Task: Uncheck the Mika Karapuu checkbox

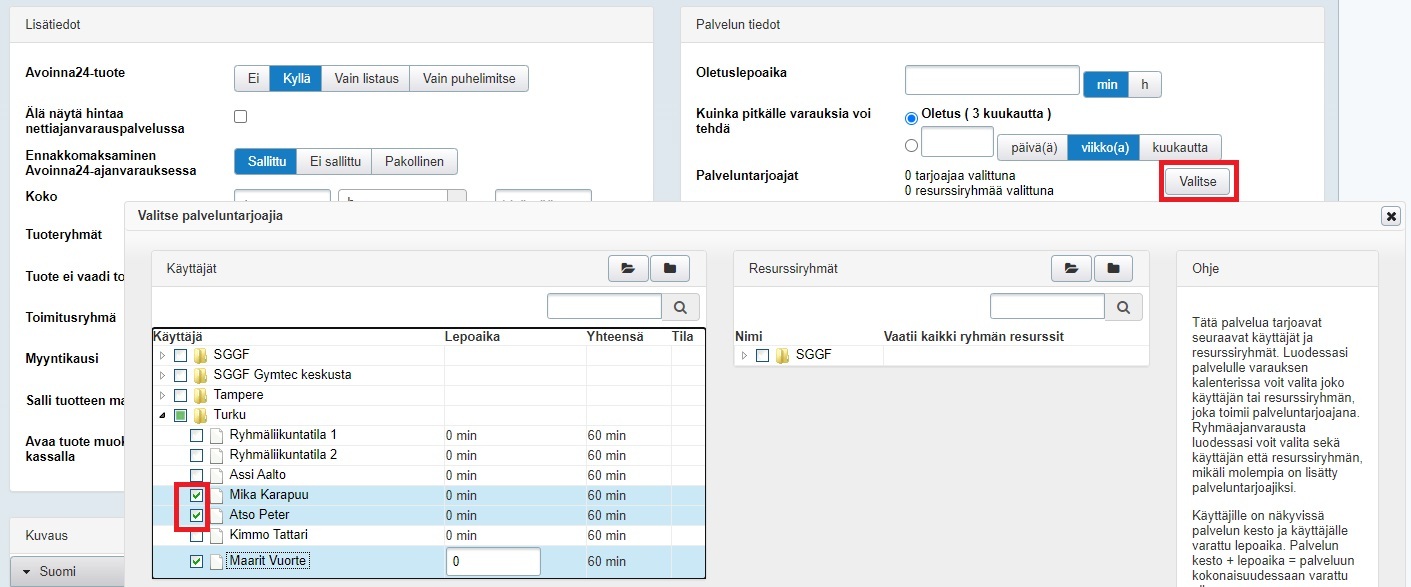Action: click(x=197, y=495)
